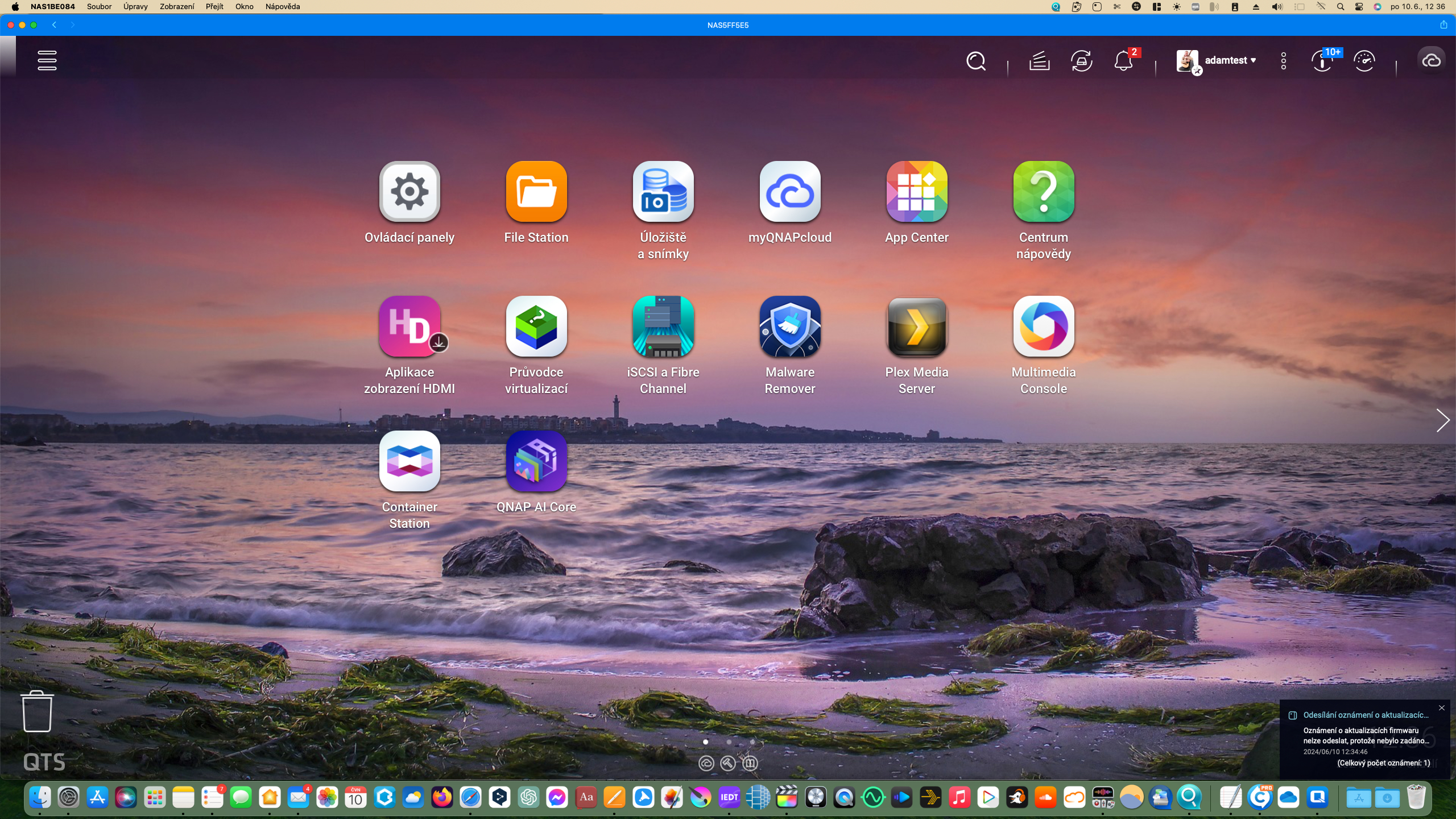
Task: Open the three-dot more options menu
Action: click(x=1284, y=61)
